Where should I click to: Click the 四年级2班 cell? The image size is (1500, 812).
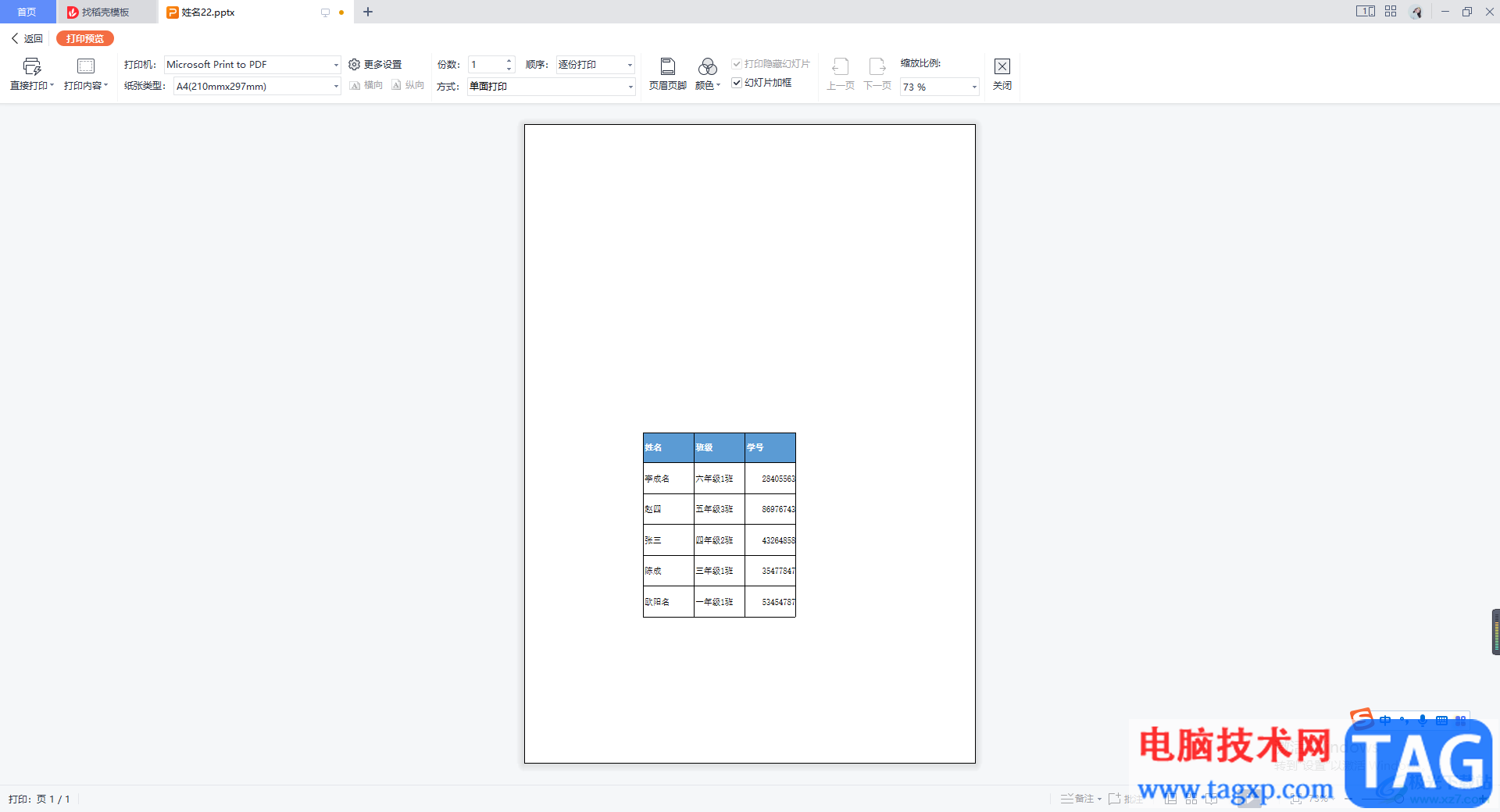click(x=720, y=540)
